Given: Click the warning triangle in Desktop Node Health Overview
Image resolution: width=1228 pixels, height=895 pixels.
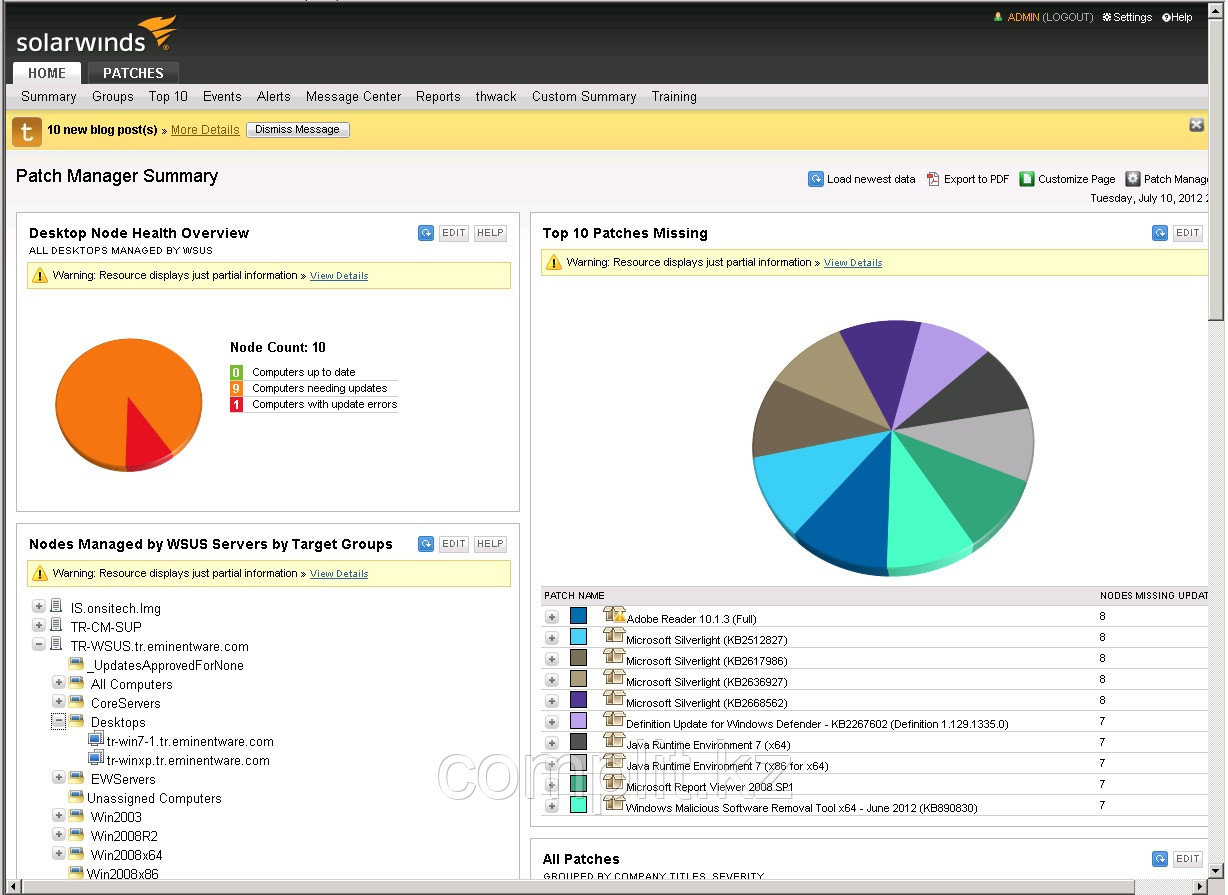Looking at the screenshot, I should [x=40, y=275].
